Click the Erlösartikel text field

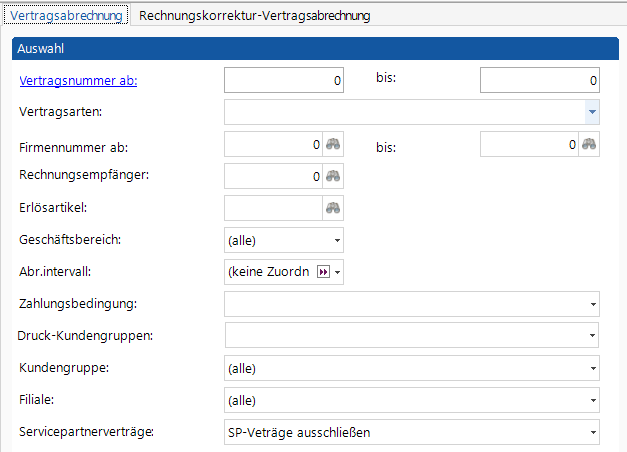click(272, 208)
